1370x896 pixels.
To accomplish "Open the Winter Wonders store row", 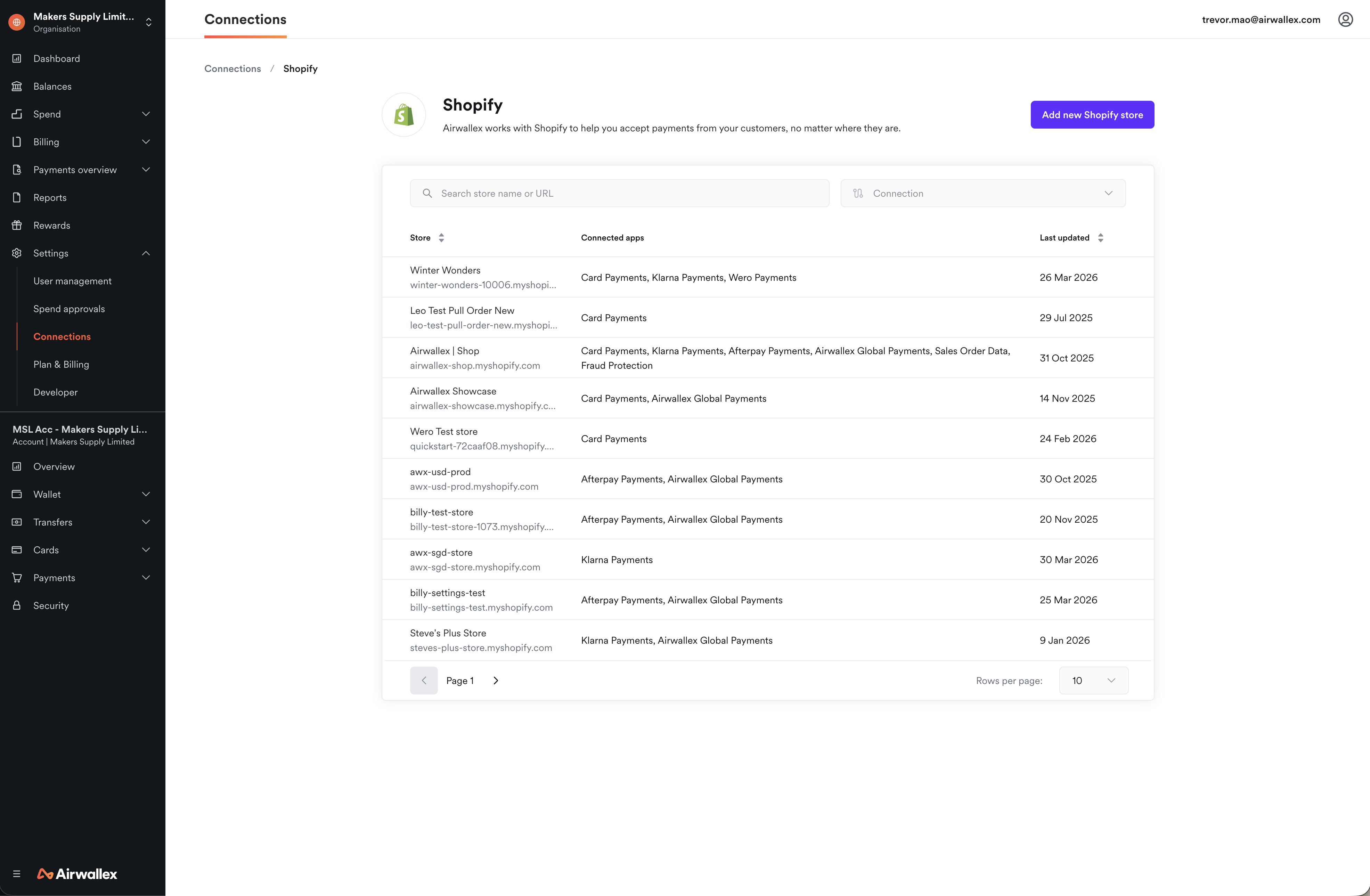I will pos(767,278).
